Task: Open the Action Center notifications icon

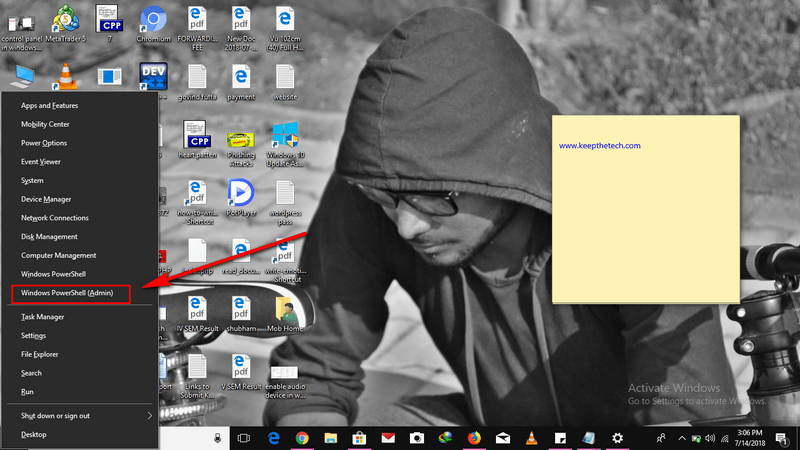Action: (781, 438)
